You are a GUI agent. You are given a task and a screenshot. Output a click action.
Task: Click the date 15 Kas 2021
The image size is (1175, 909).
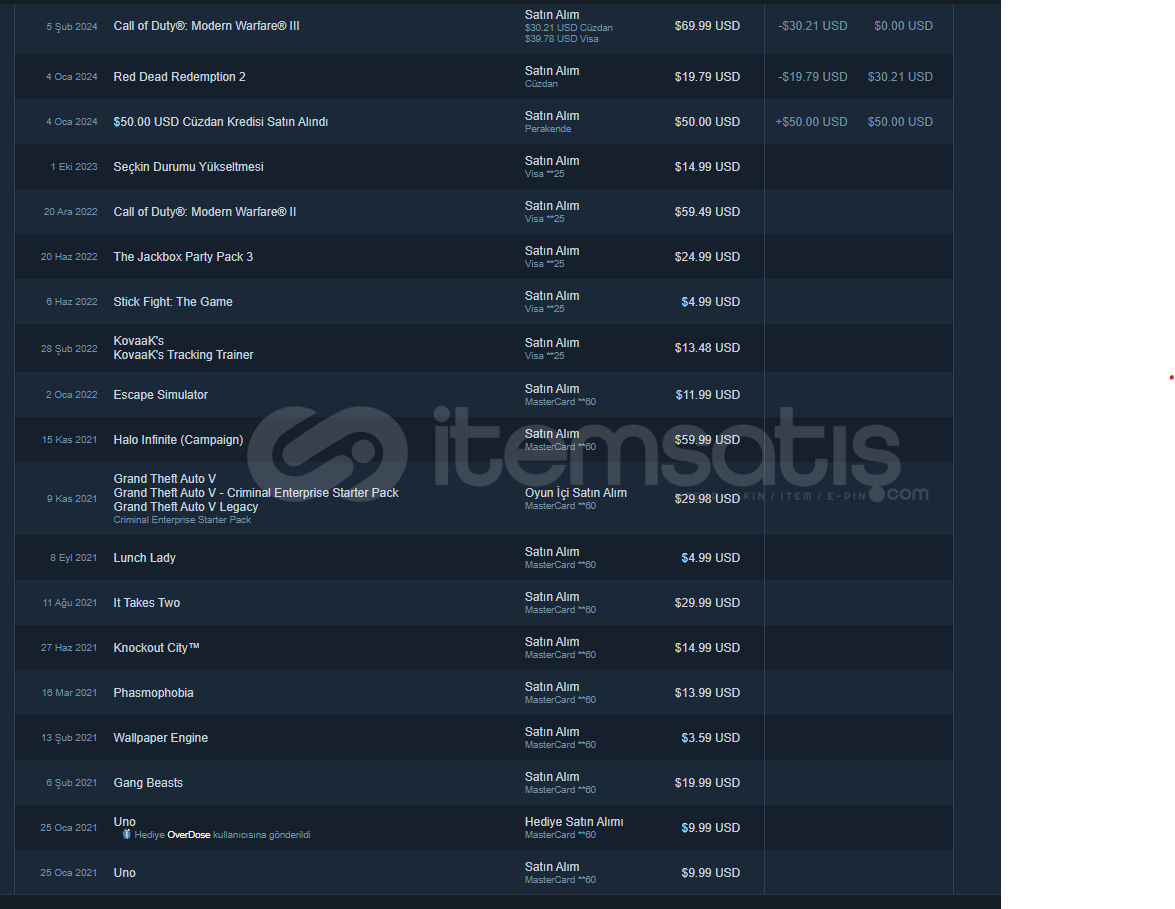point(70,440)
